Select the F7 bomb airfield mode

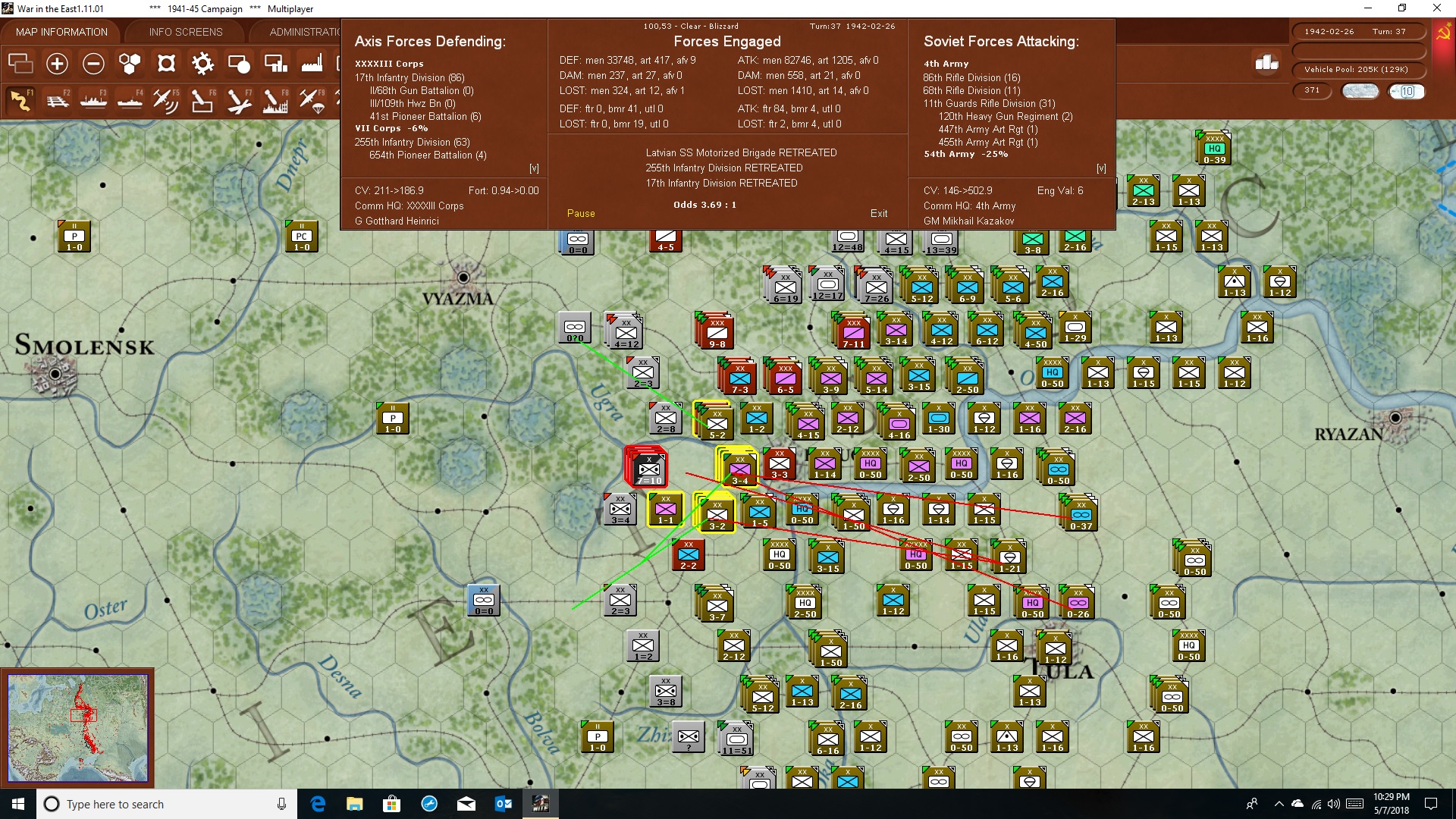(x=239, y=100)
